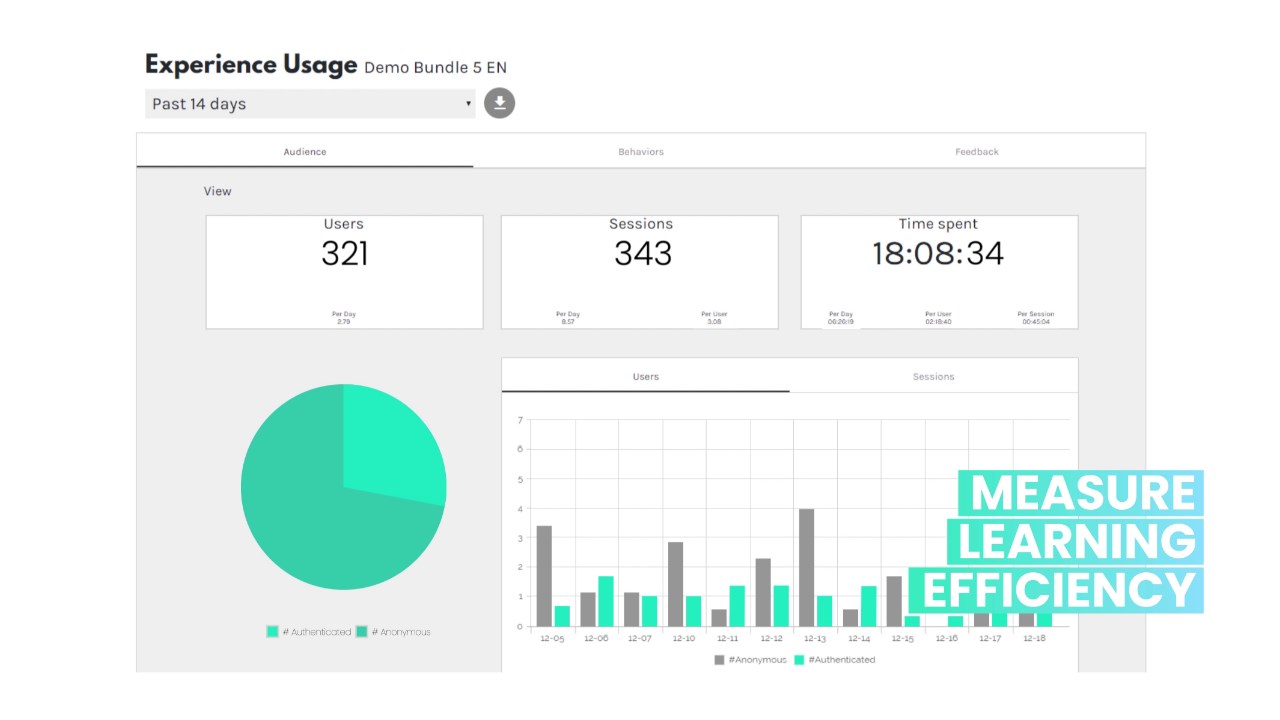Click the gray anonymous bar for 12-05
This screenshot has height=720, width=1280.
click(x=544, y=576)
